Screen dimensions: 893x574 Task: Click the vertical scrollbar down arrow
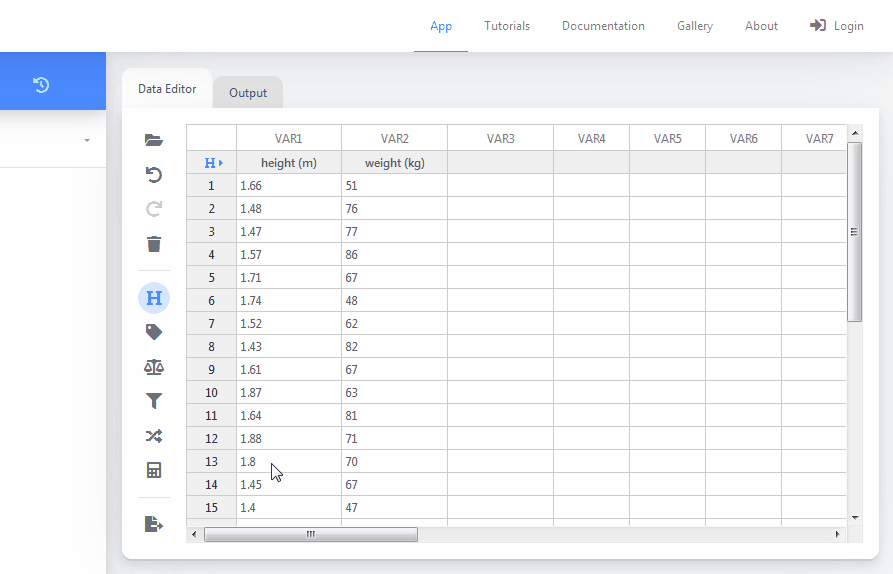click(x=854, y=517)
